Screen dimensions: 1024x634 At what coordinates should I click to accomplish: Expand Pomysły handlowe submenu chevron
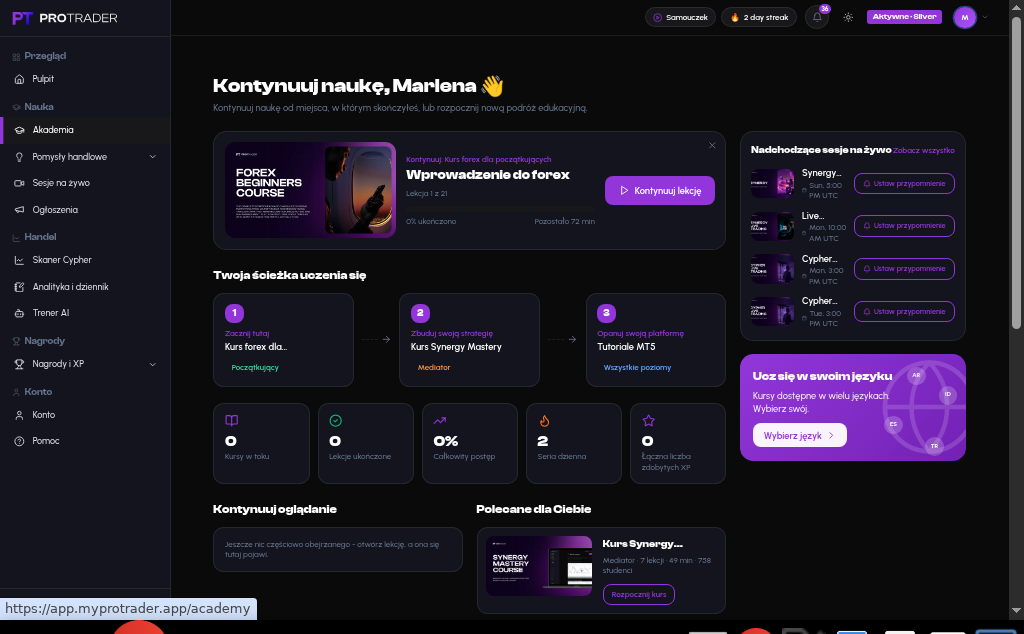tap(152, 157)
